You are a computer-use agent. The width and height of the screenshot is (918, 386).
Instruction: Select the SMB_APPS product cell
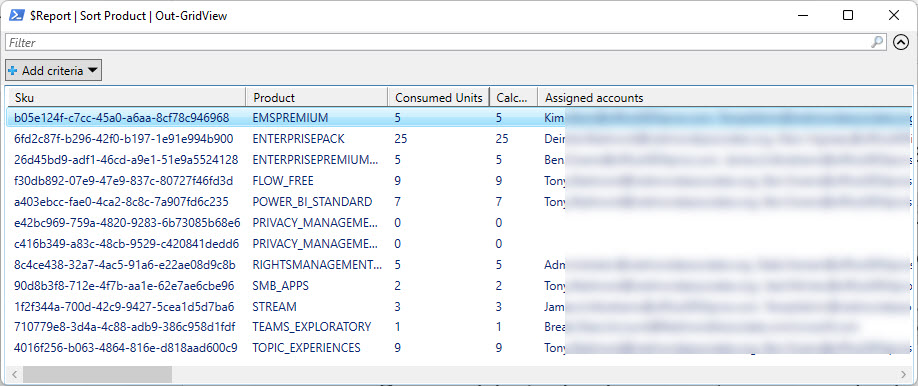[280, 286]
